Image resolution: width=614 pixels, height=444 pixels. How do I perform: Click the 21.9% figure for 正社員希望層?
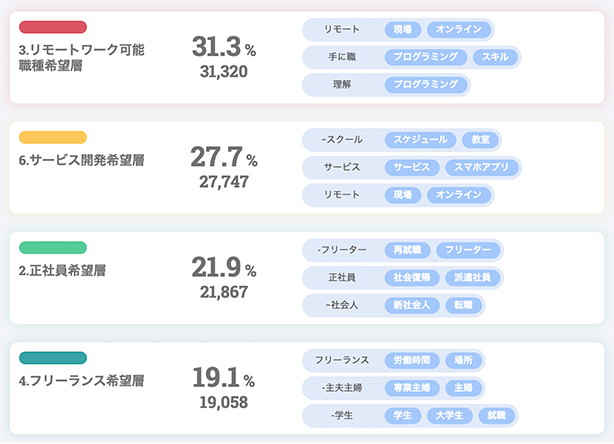[224, 267]
